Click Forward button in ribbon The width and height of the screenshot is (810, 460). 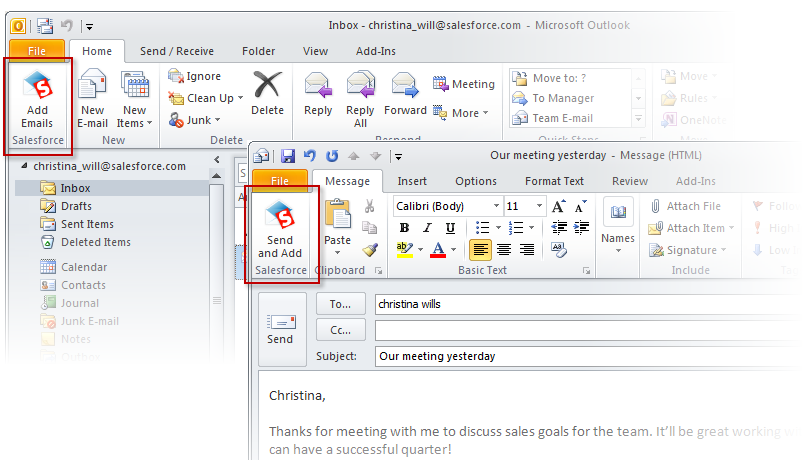(x=405, y=94)
